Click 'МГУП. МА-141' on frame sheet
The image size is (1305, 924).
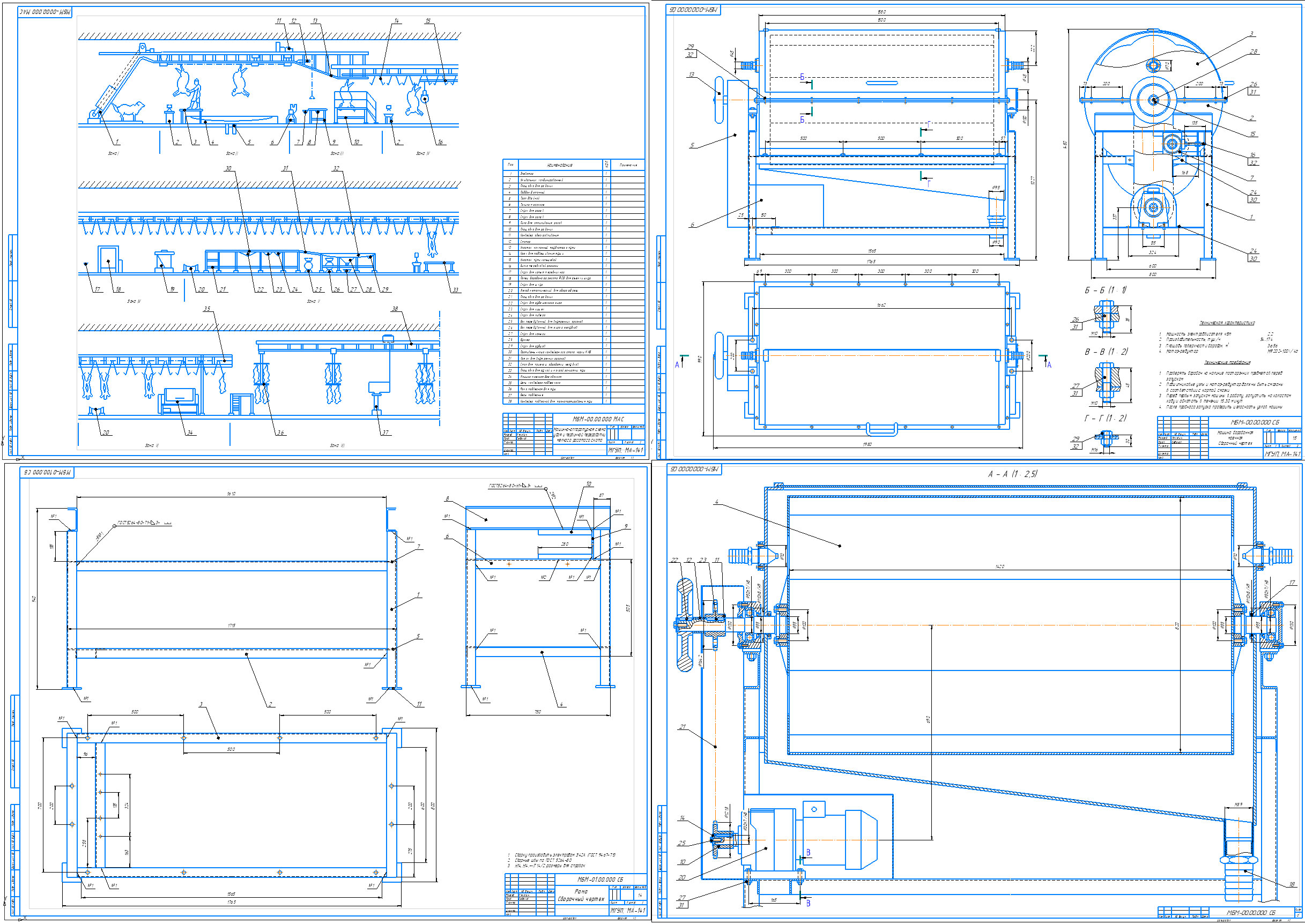(628, 911)
